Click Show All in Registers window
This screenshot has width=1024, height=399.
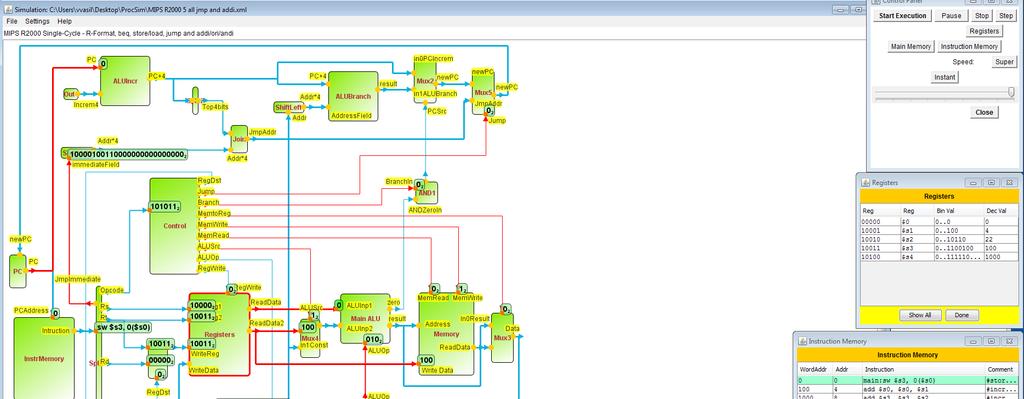[920, 315]
